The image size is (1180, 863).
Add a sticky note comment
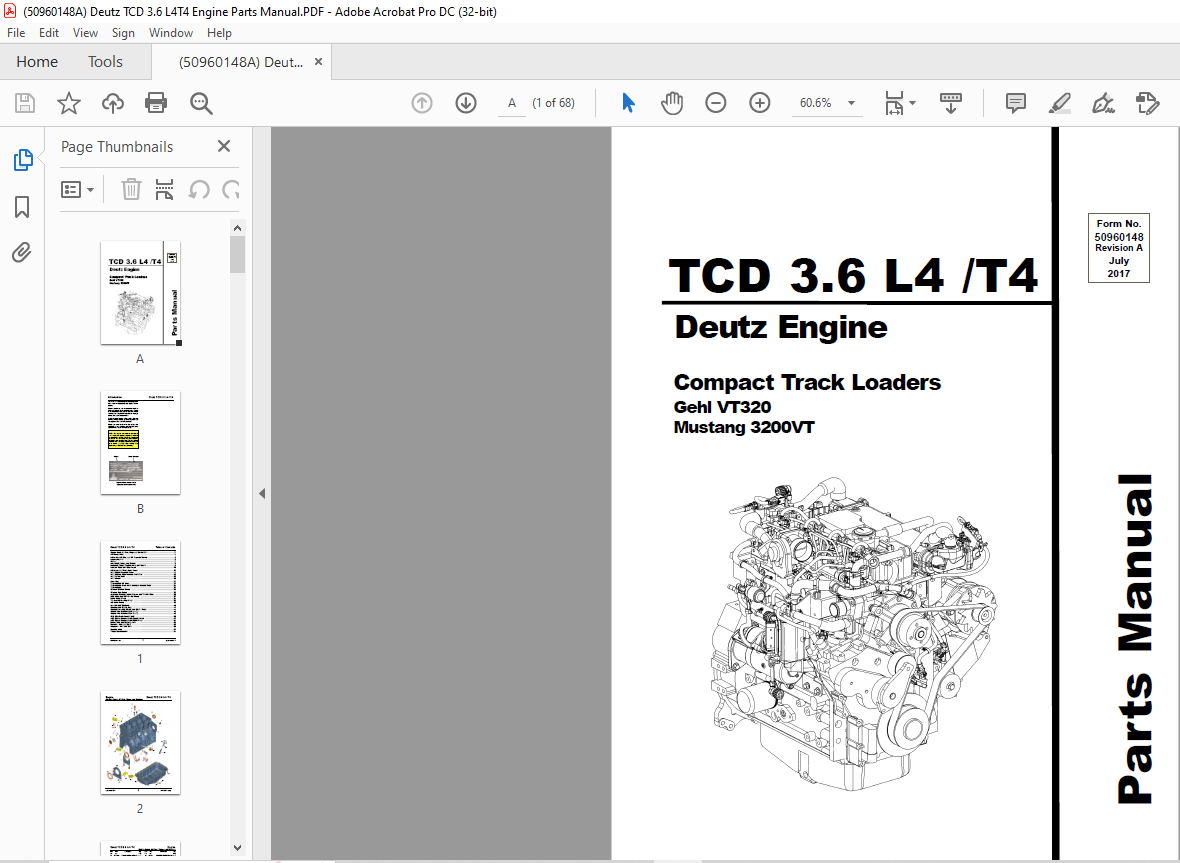click(1016, 103)
